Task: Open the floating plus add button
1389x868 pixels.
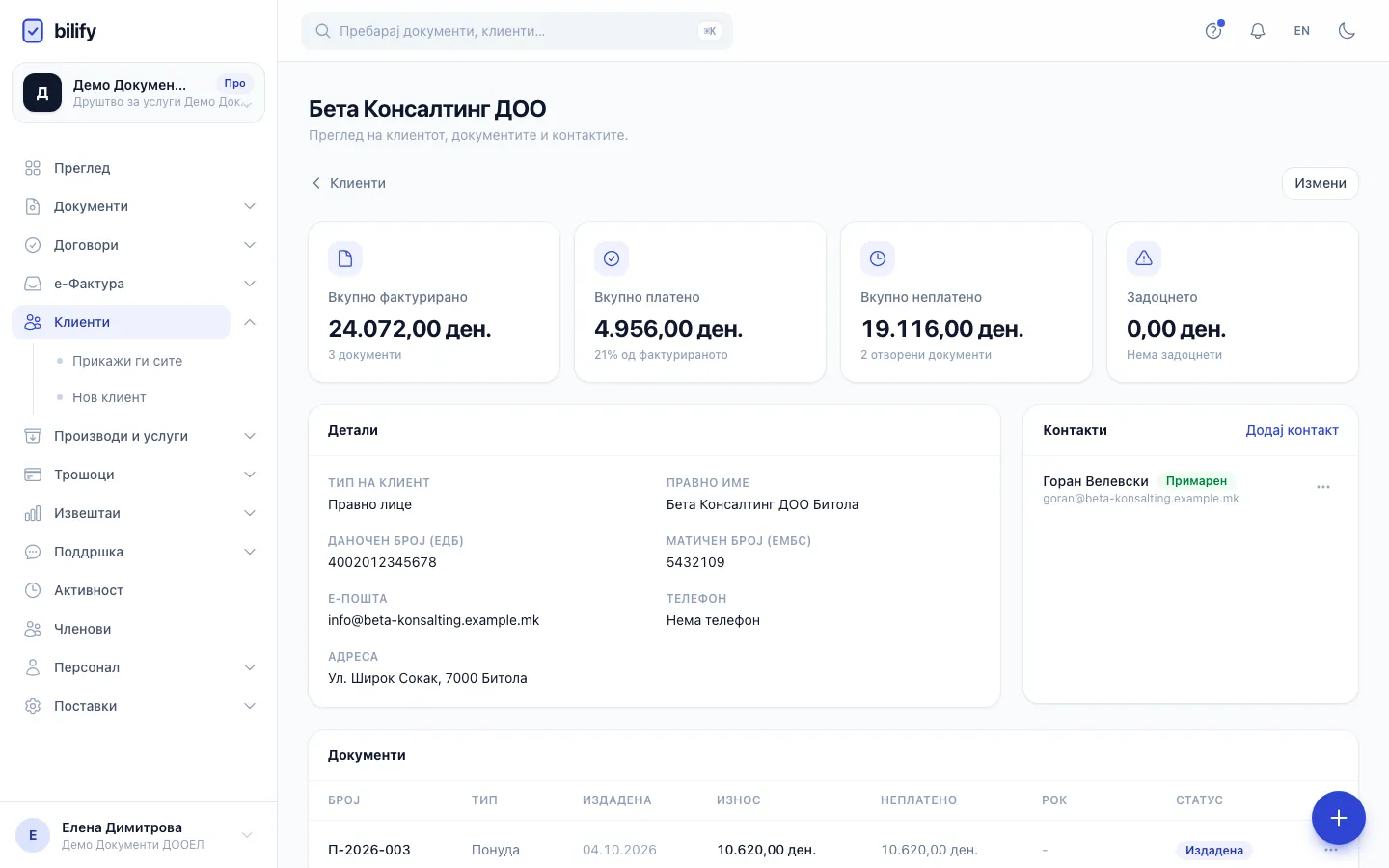Action: [x=1339, y=818]
